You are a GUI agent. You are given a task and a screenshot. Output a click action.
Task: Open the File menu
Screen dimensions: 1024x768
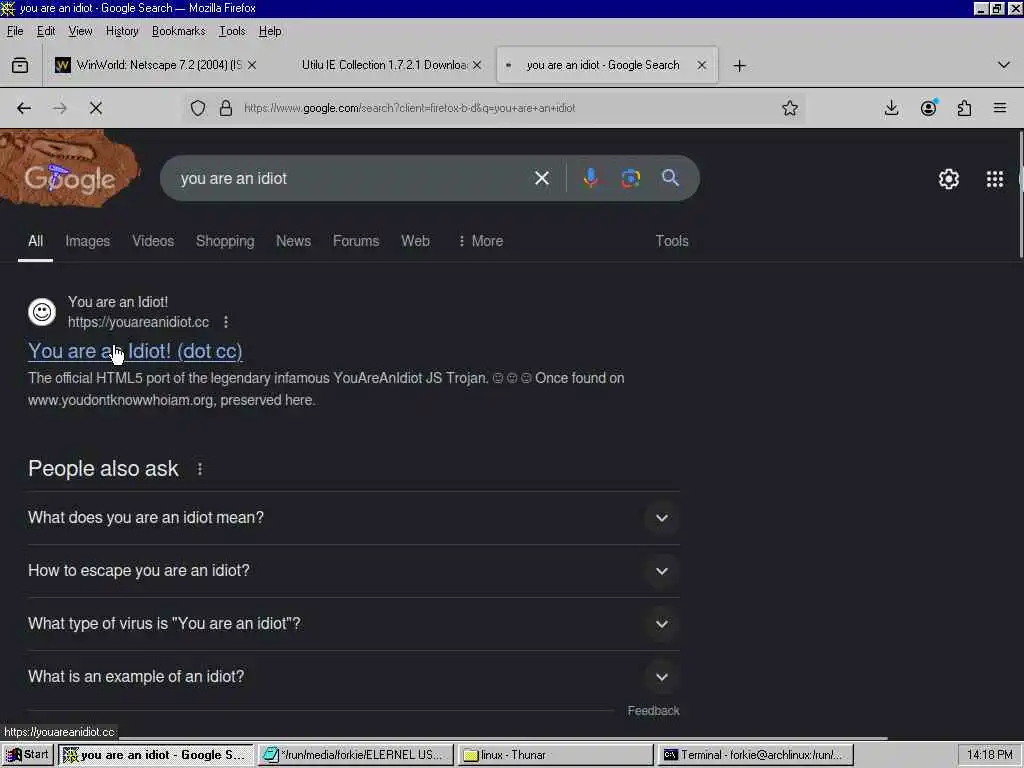15,31
